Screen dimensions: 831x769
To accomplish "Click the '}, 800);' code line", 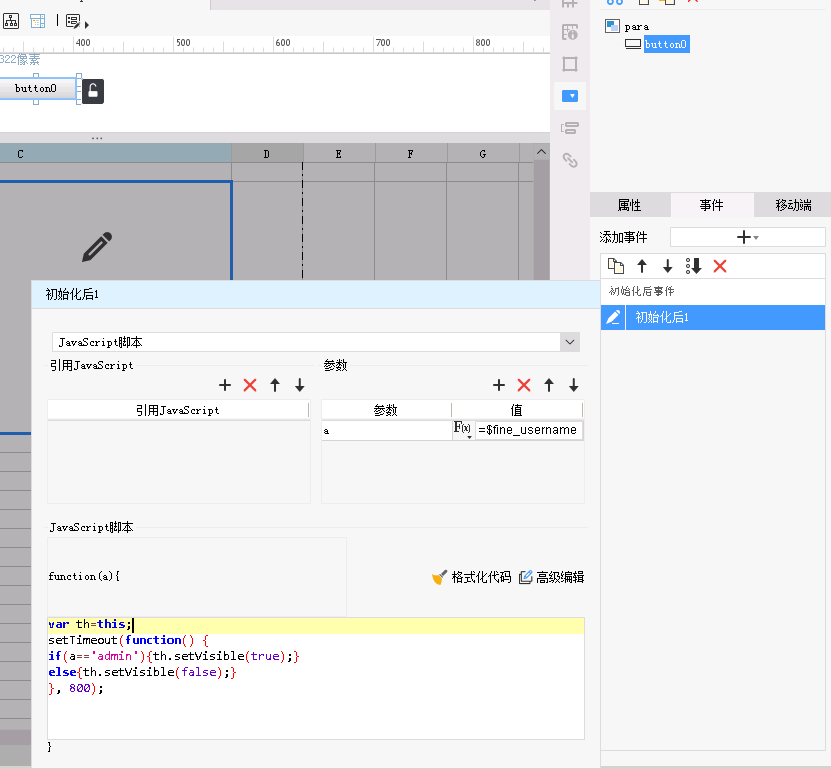I will tap(76, 688).
